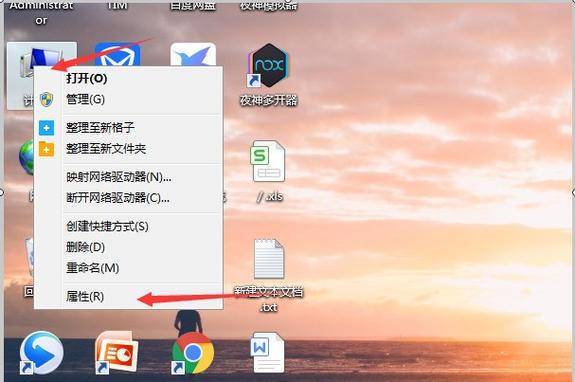Click the blue plus icon for 整理至新格子
Viewport: 575px width, 382px height.
click(x=47, y=128)
